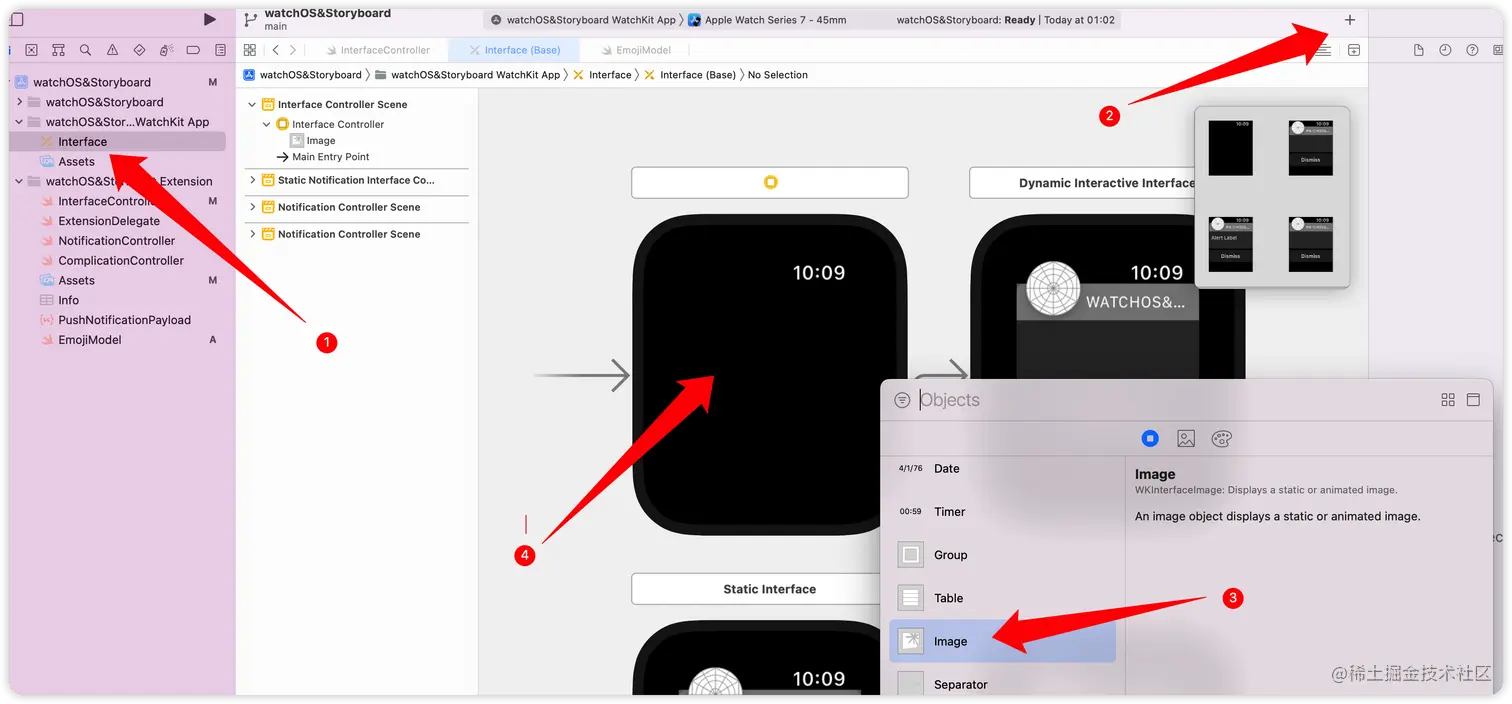Open the Library with the plus button
Viewport: 1512px width, 704px height.
[x=1349, y=19]
